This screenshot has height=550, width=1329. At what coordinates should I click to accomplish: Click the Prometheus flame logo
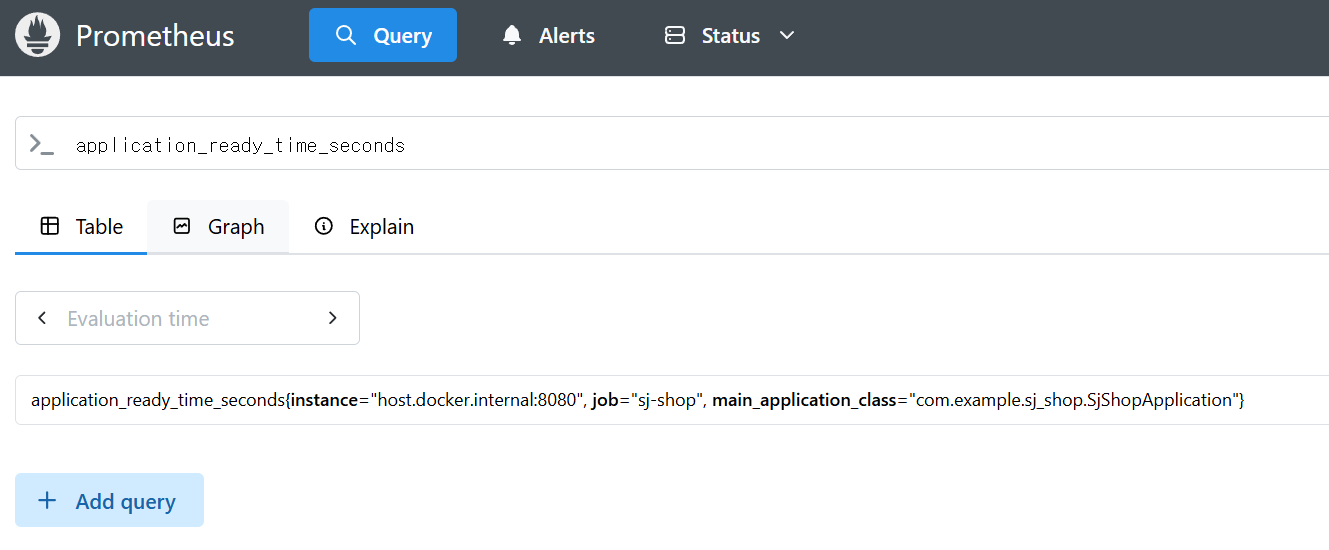click(x=38, y=36)
